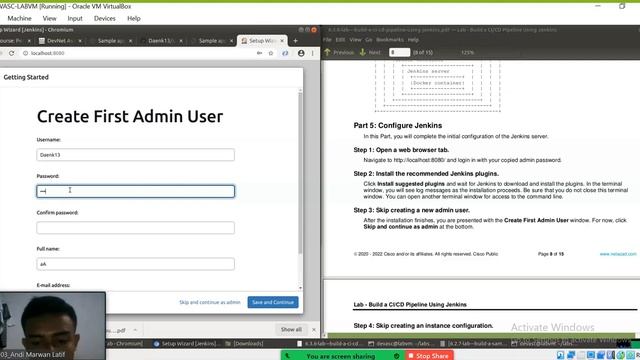The height and width of the screenshot is (360, 640).
Task: Open the Chromium three-dot menu
Action: click(313, 53)
